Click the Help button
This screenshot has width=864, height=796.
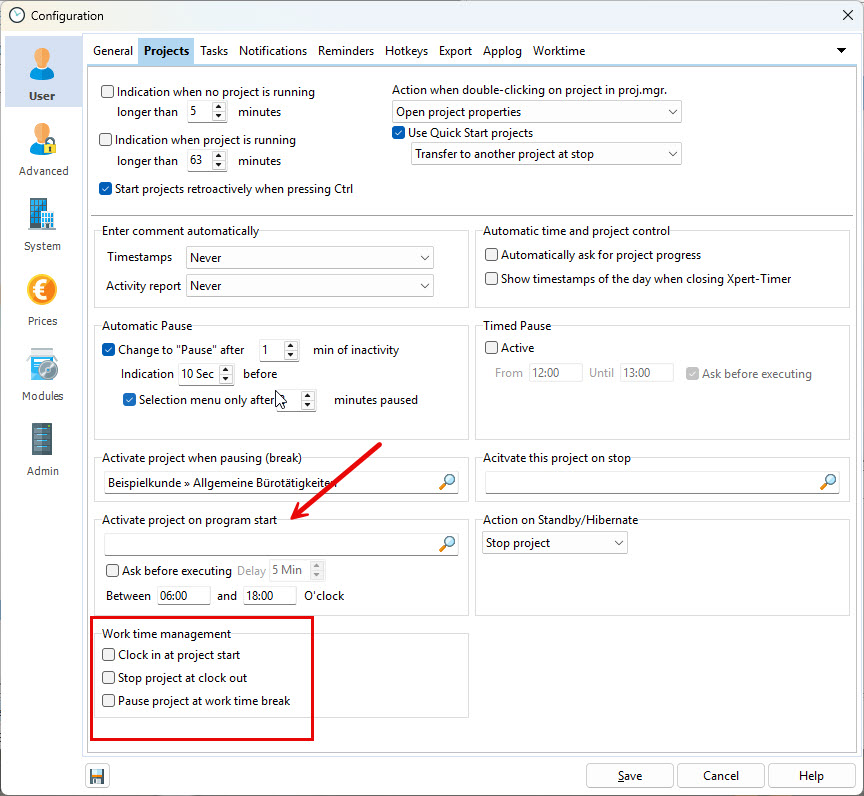(810, 775)
